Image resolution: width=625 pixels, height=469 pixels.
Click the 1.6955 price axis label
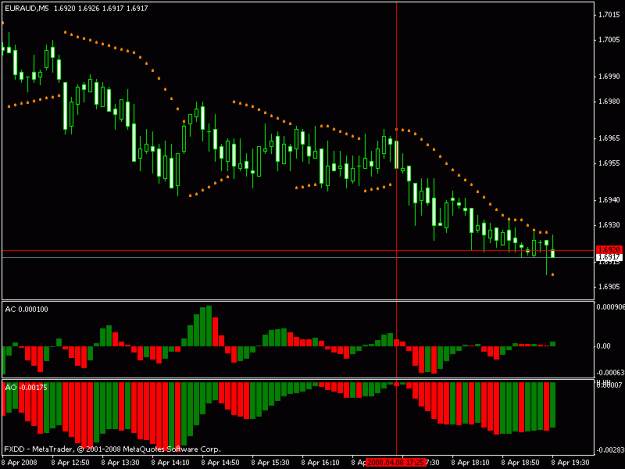609,163
